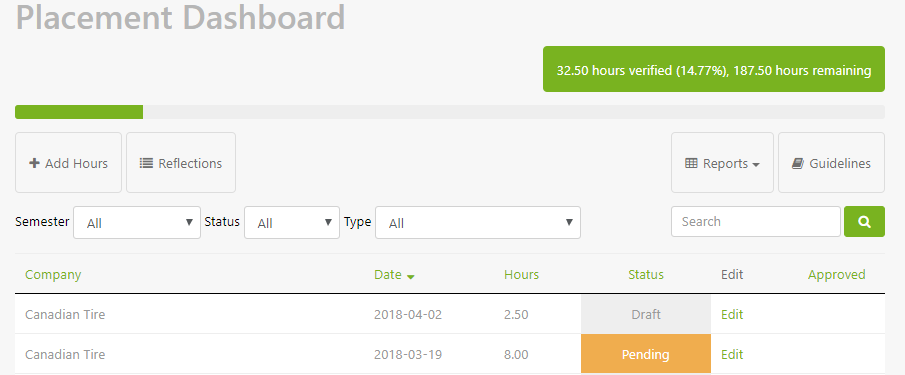
Task: Click the list icon beside Reflections
Action: [x=146, y=163]
